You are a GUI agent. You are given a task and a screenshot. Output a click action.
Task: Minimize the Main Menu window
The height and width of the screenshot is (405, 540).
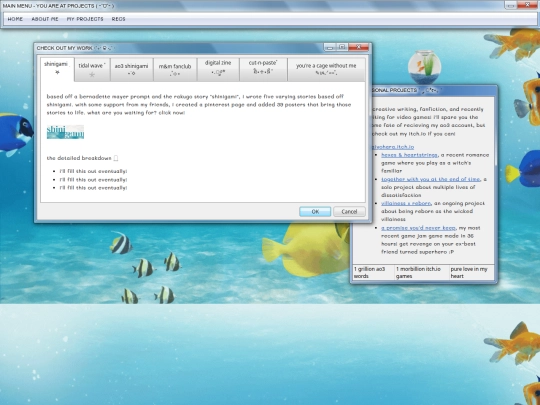click(x=511, y=5)
